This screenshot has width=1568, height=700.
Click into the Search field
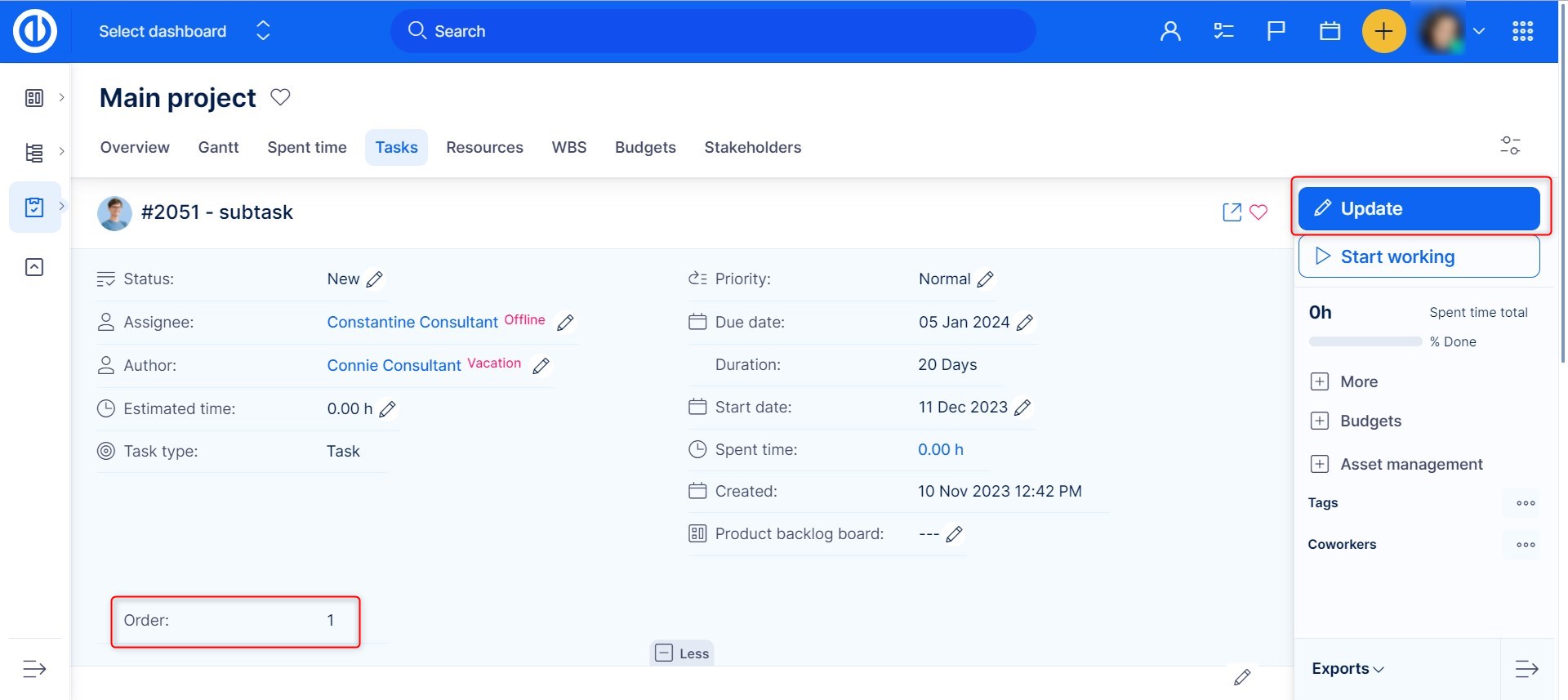click(x=712, y=31)
